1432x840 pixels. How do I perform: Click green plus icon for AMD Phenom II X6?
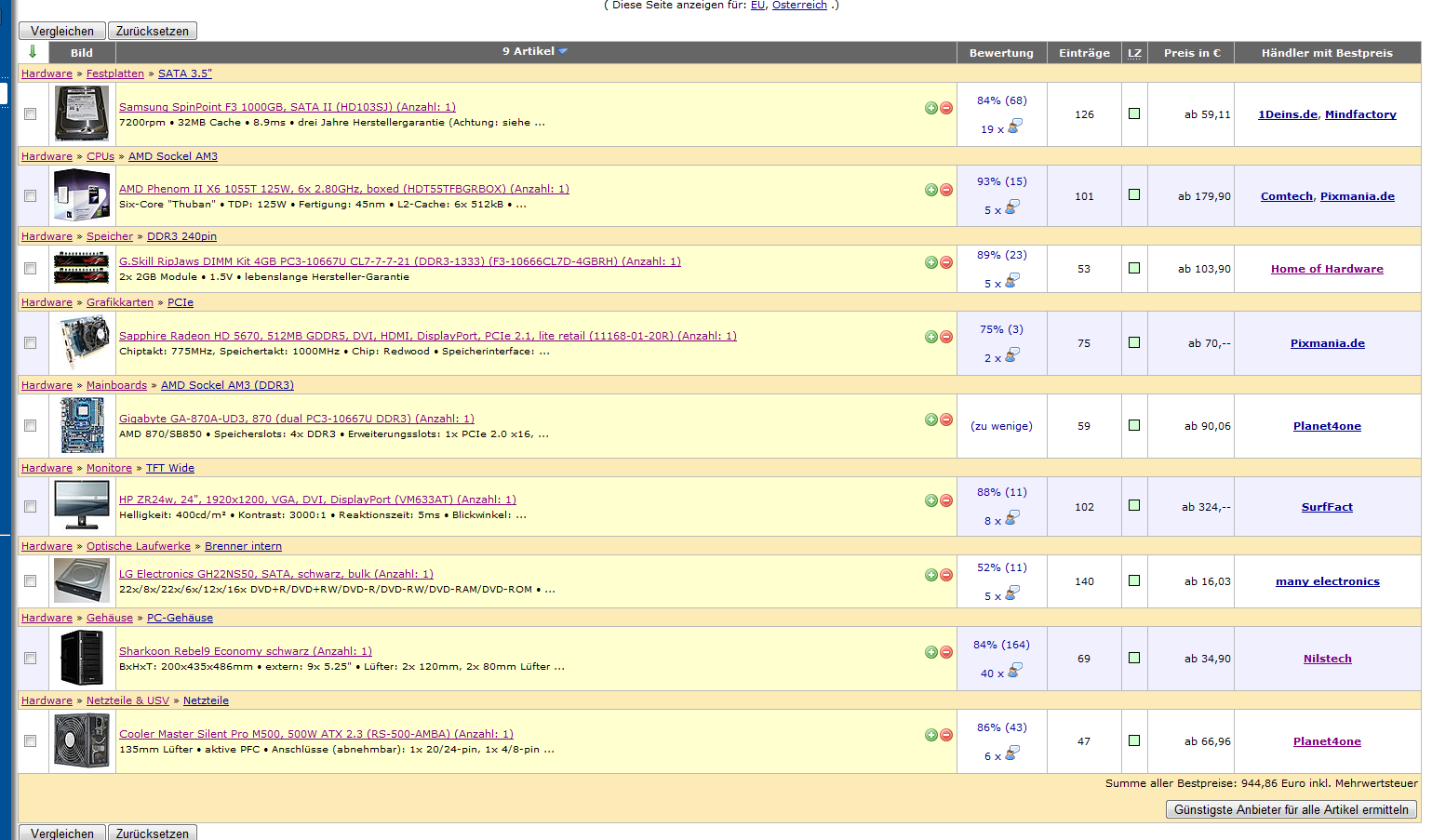[x=931, y=190]
